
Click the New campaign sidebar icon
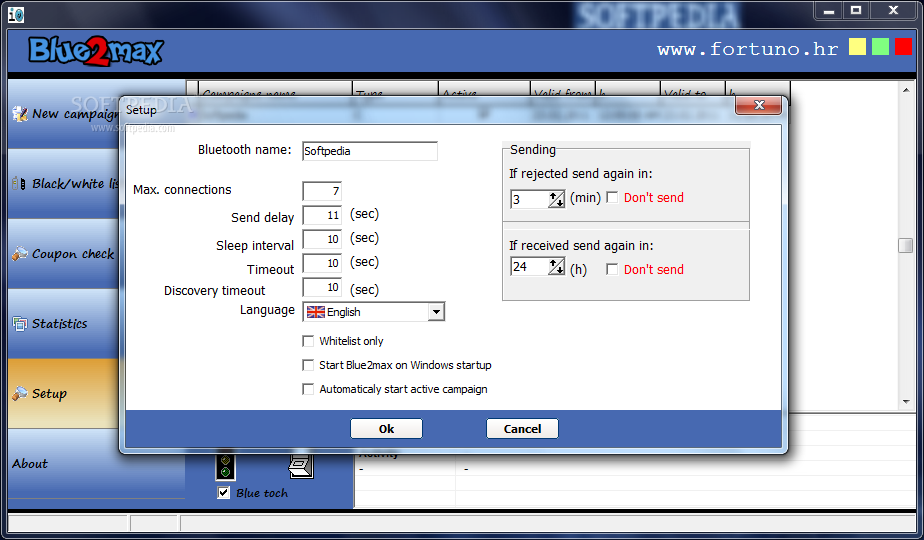point(19,114)
